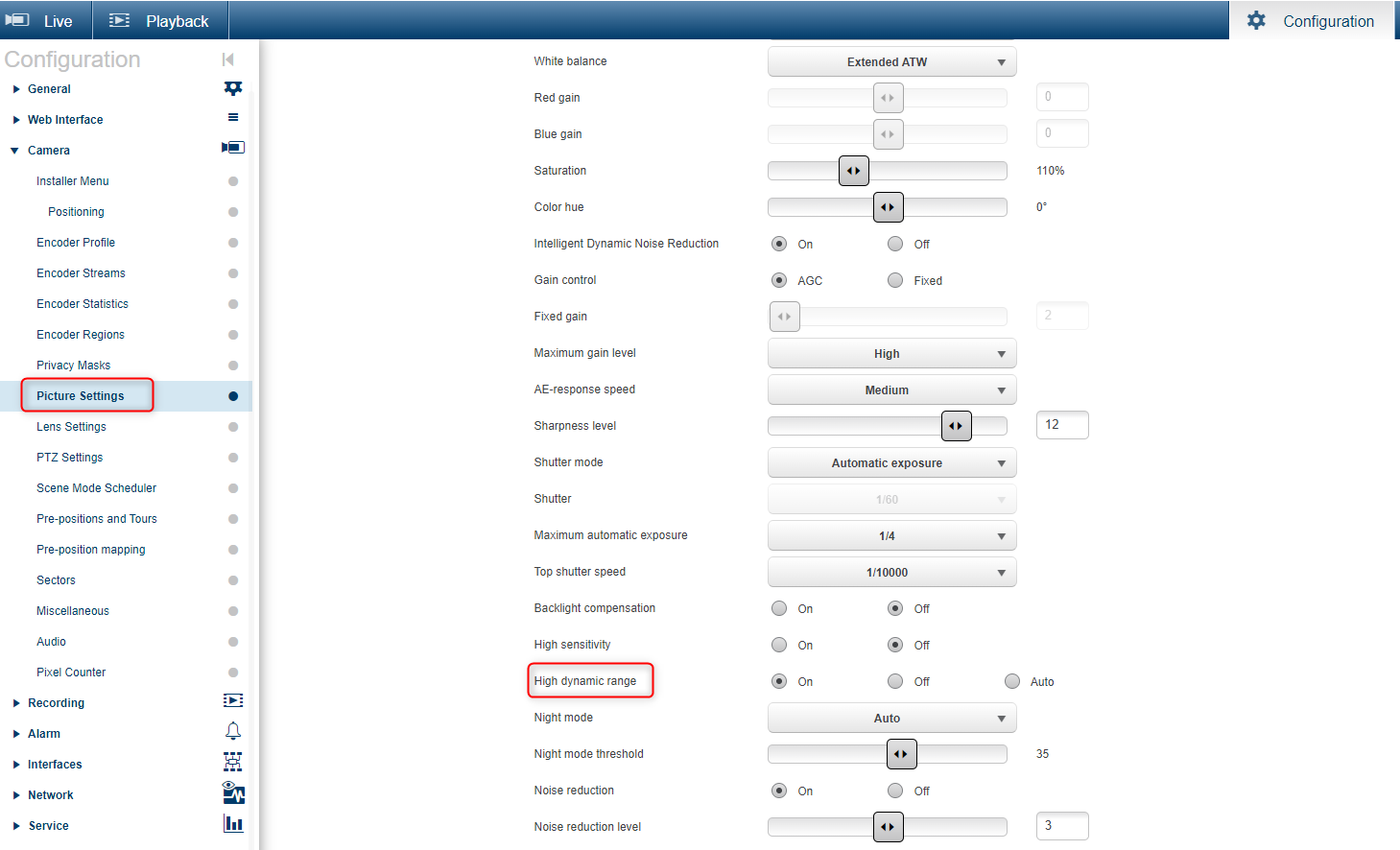The height and width of the screenshot is (850, 1400).
Task: Click the Saturation slider handle
Action: [854, 171]
